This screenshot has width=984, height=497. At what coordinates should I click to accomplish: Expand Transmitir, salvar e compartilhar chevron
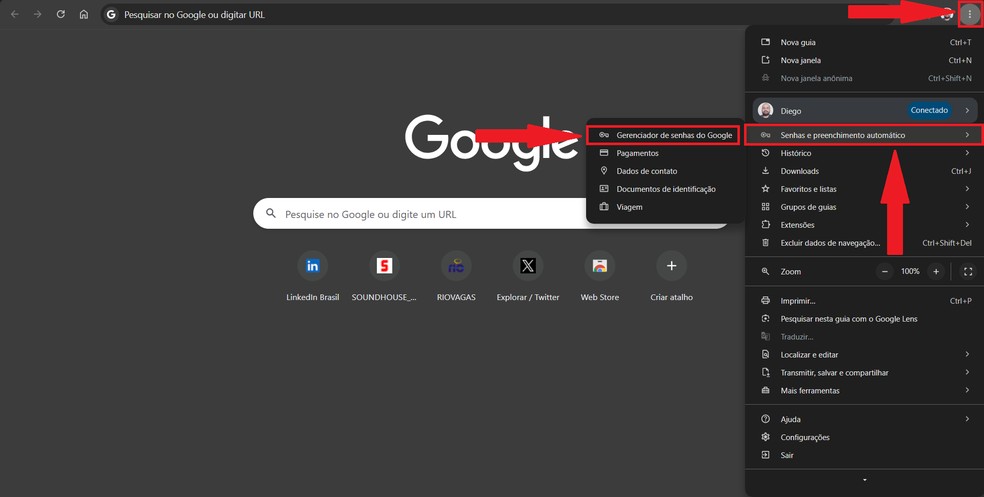pyautogui.click(x=967, y=373)
